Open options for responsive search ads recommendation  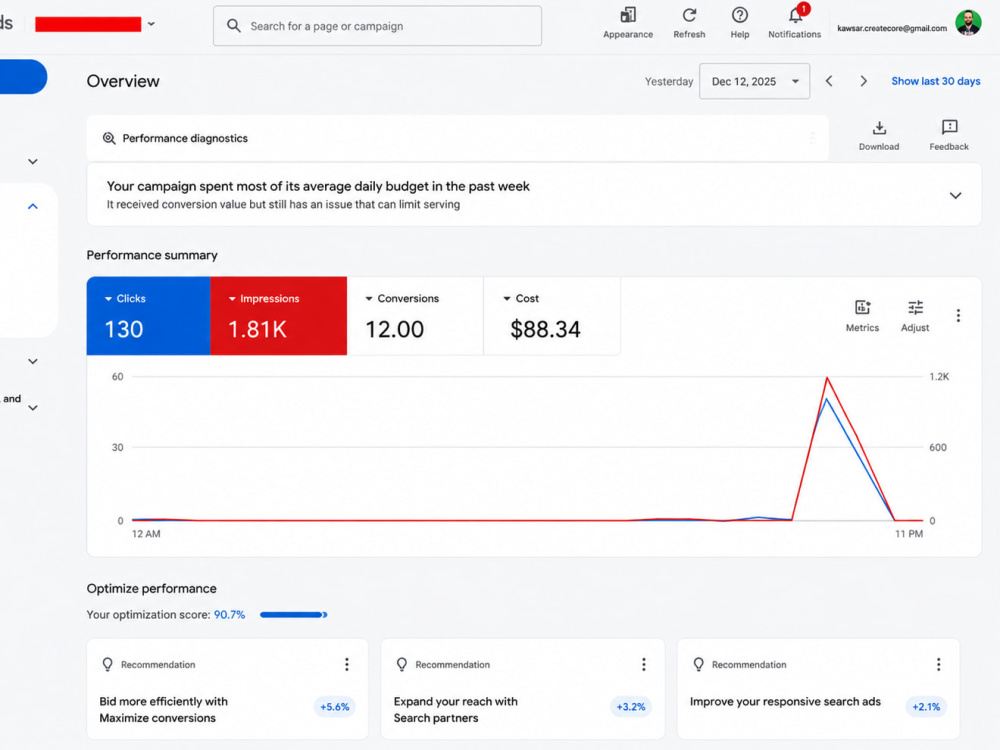pyautogui.click(x=938, y=665)
